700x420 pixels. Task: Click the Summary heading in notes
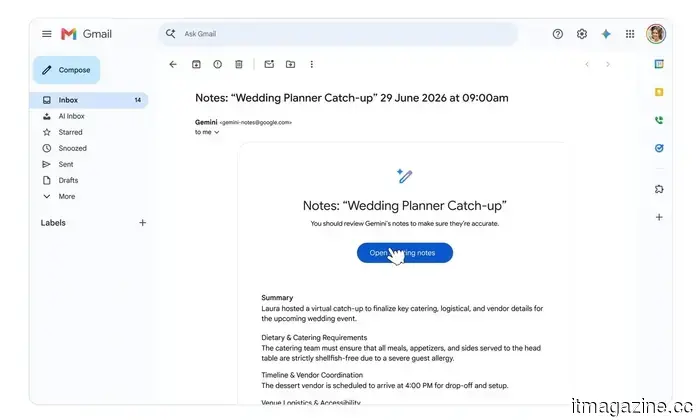coord(277,297)
